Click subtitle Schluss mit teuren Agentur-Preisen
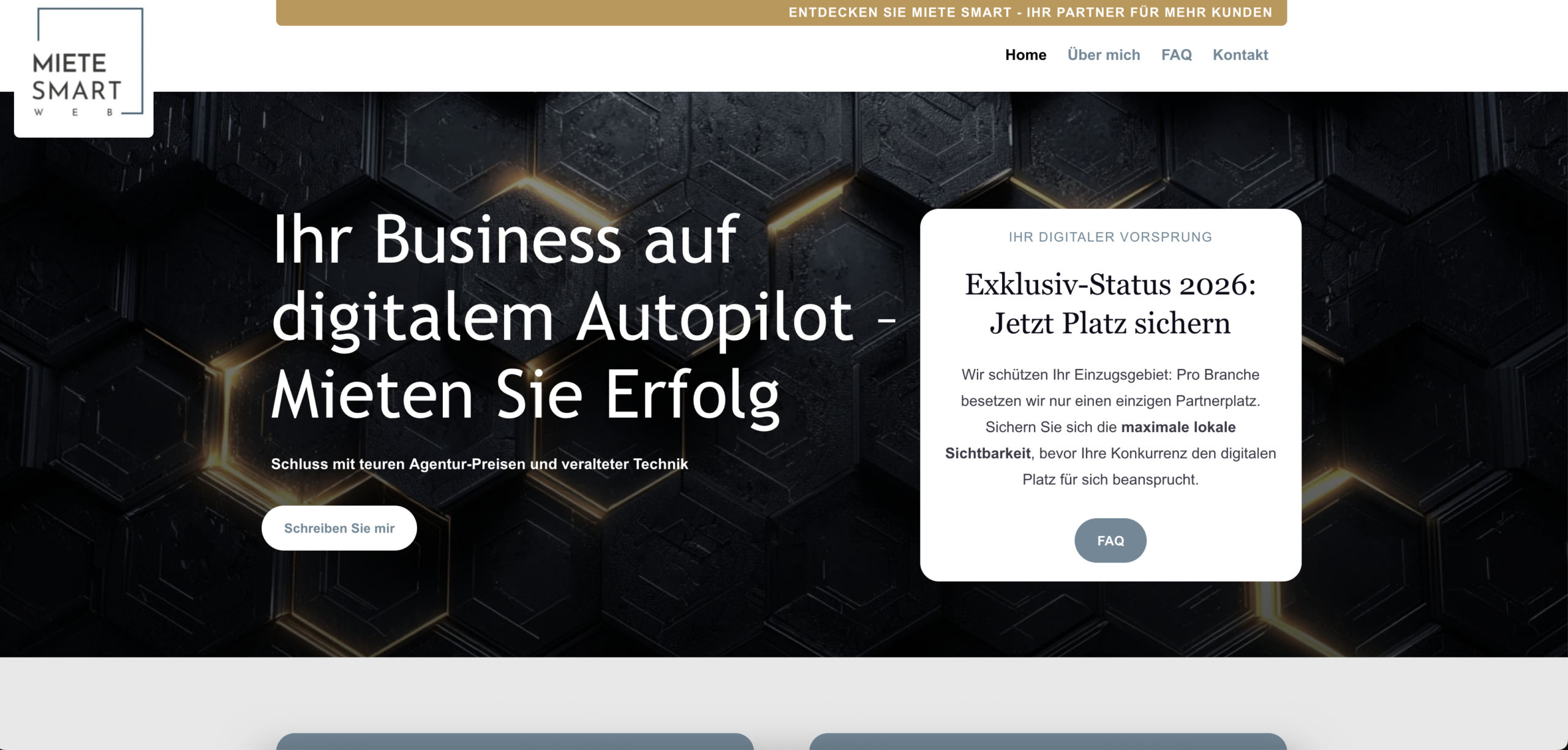 click(x=480, y=464)
